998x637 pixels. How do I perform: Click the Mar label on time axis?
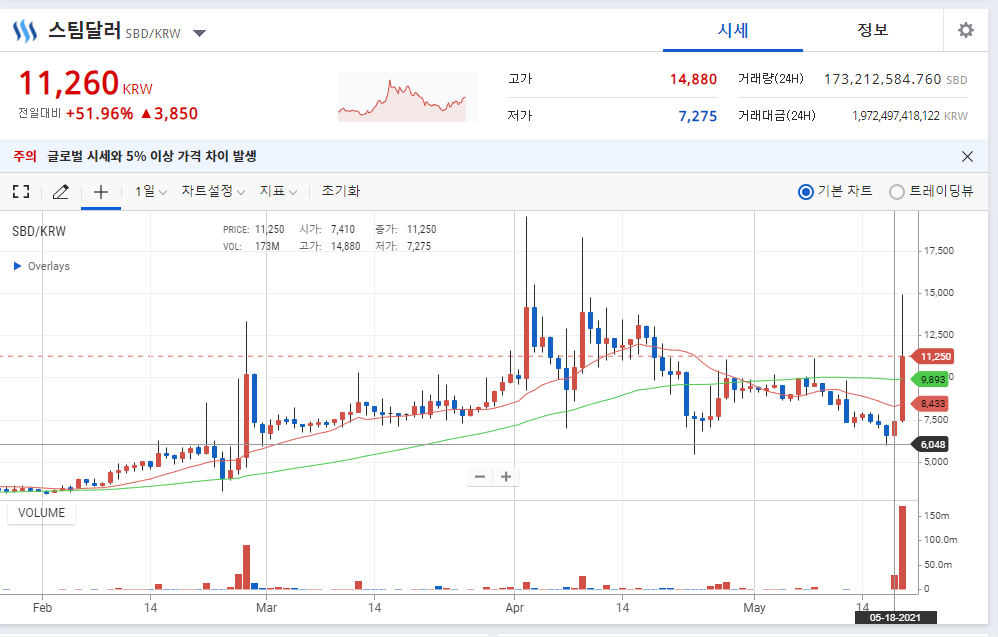point(266,608)
